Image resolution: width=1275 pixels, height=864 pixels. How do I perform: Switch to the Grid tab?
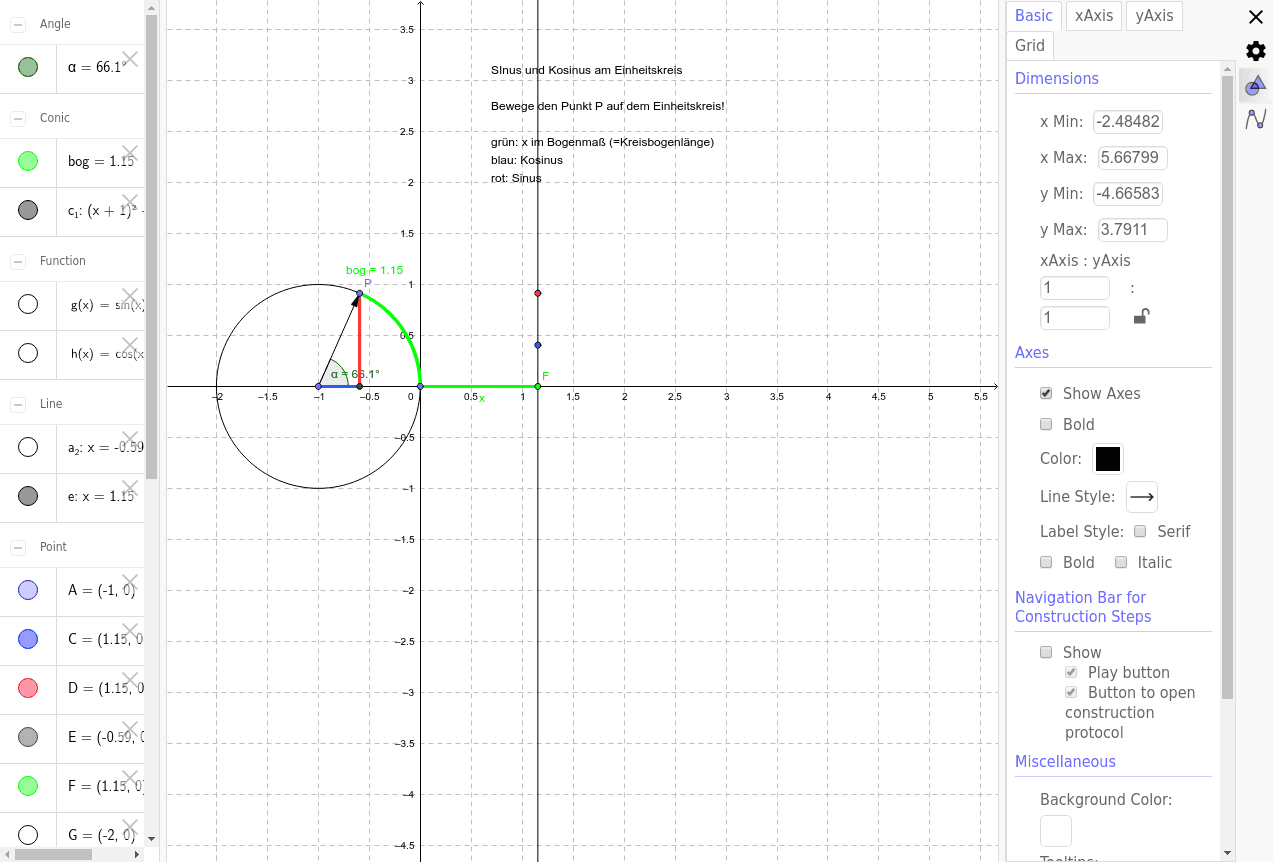1030,46
